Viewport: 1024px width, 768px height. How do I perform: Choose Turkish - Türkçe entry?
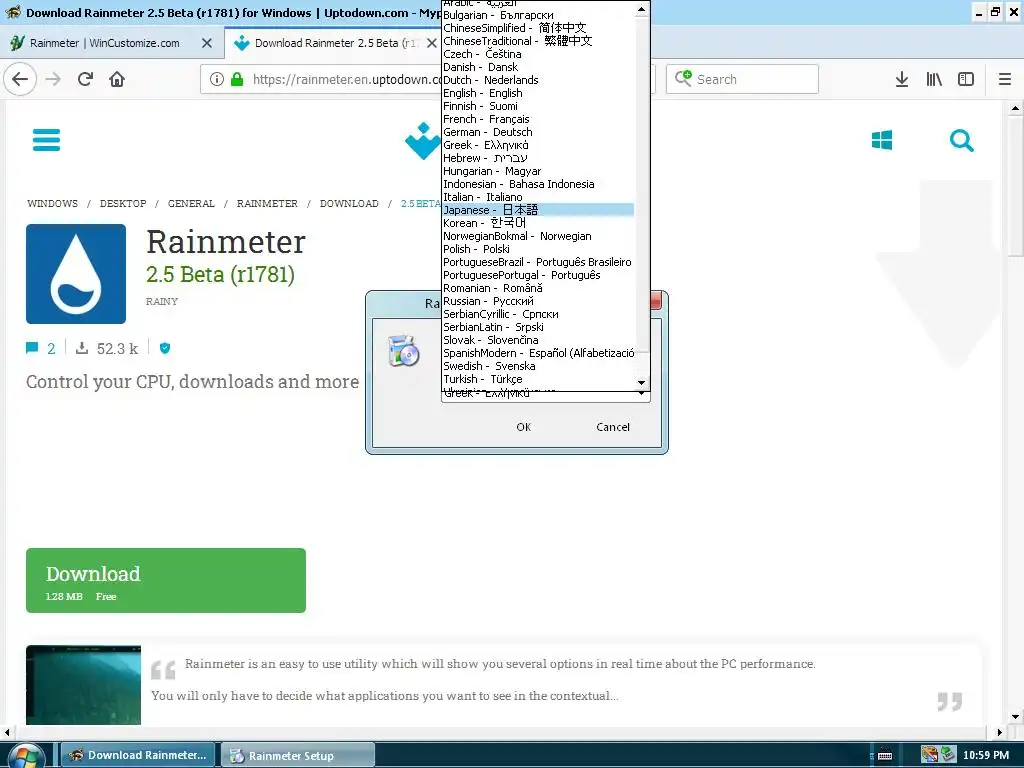coord(538,379)
